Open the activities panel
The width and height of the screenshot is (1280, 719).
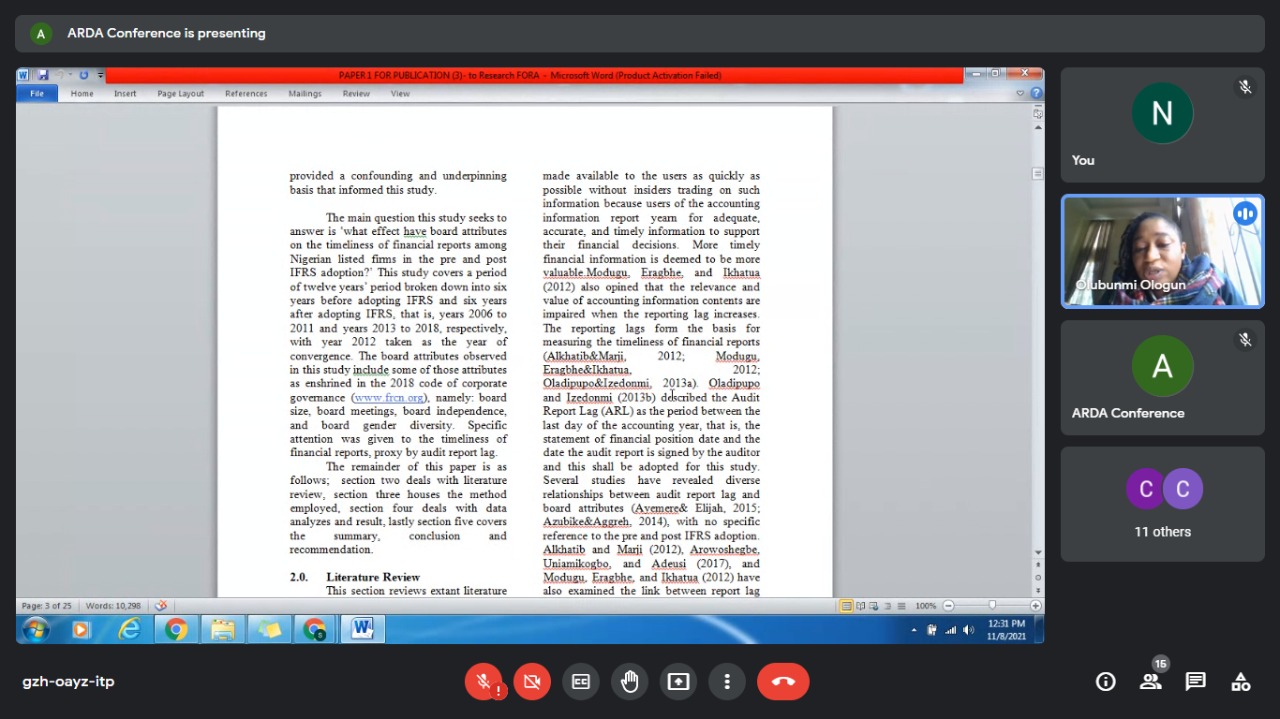1241,682
